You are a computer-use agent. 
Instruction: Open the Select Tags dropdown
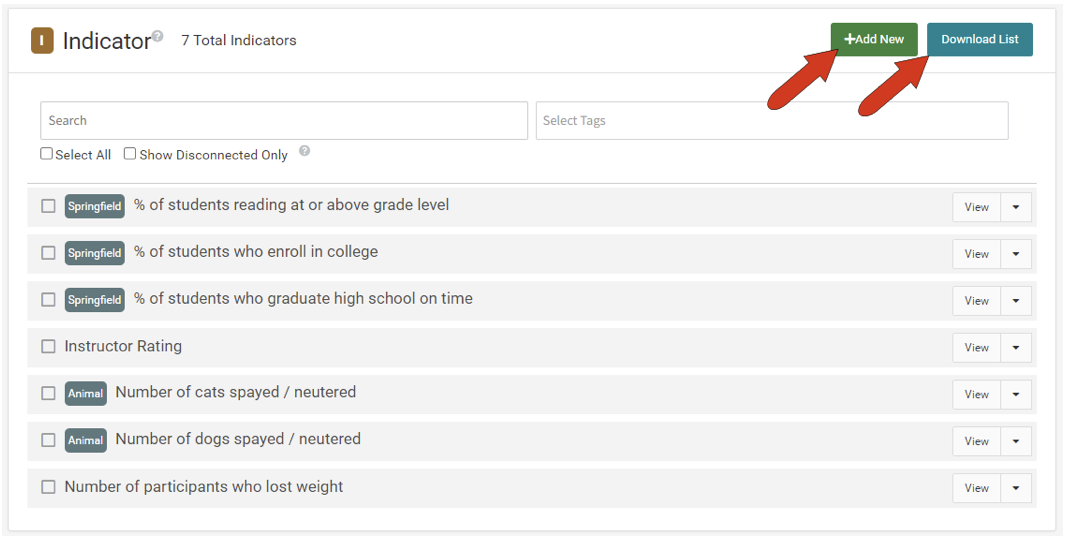click(x=771, y=121)
